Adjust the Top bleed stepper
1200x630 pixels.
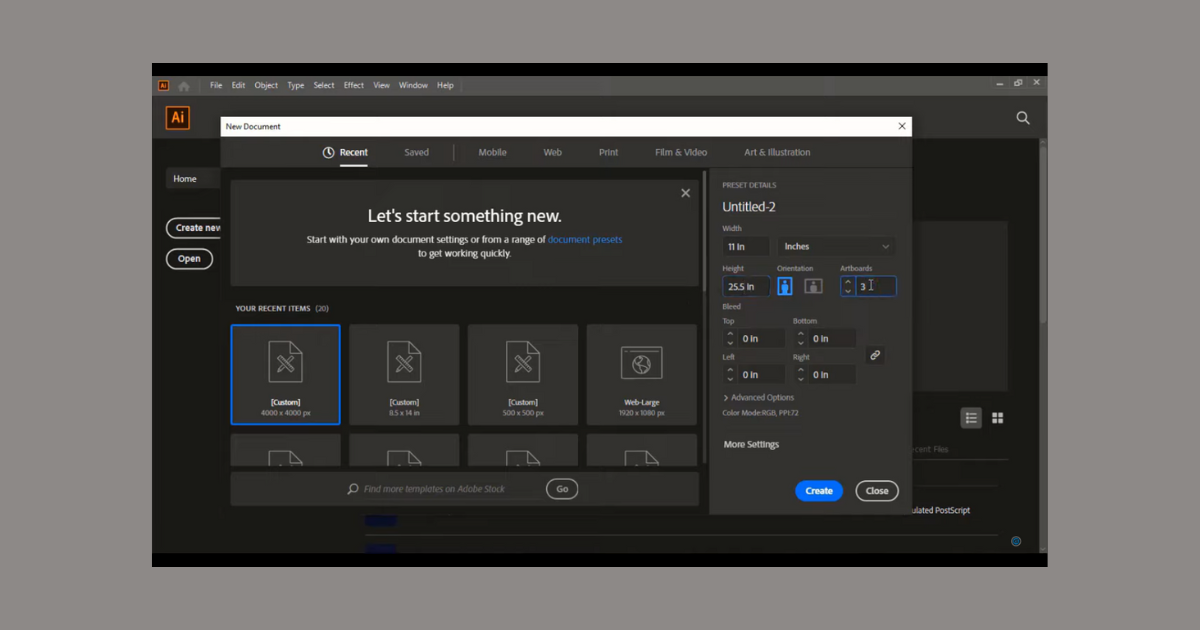pyautogui.click(x=730, y=339)
